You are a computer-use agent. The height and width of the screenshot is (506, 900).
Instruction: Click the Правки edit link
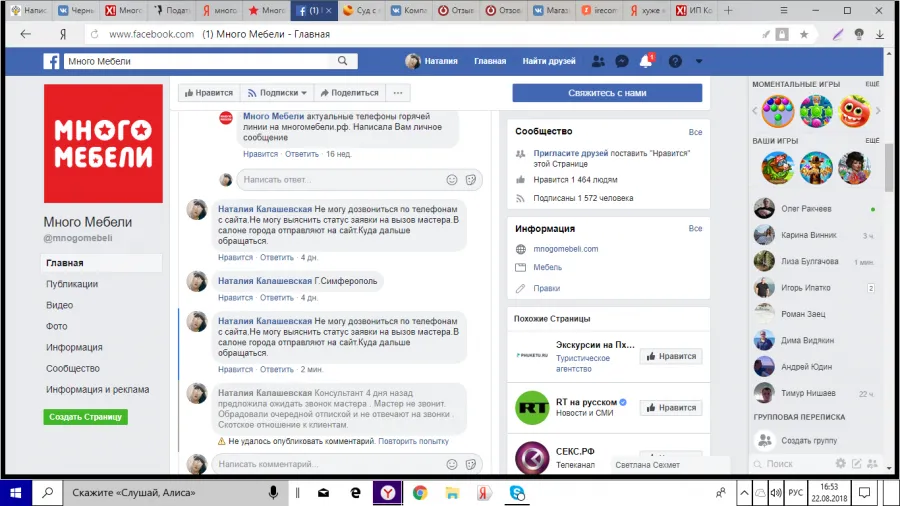coord(546,288)
